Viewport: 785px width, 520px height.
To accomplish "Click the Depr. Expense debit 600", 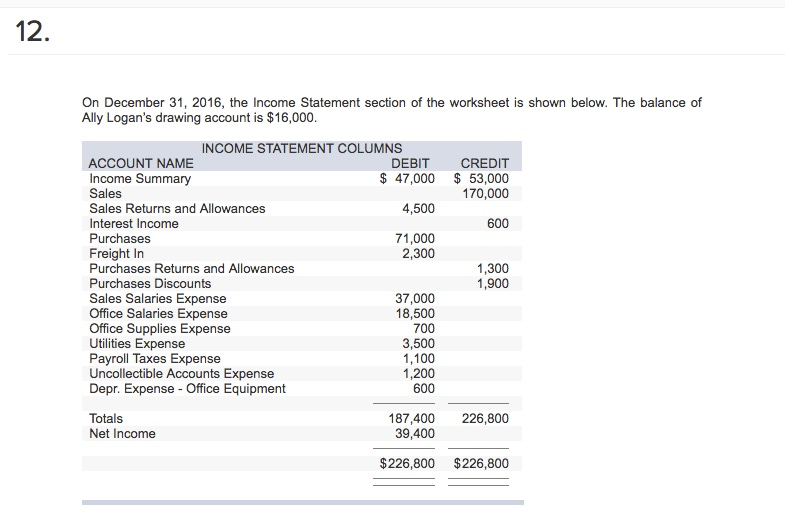I will 424,389.
